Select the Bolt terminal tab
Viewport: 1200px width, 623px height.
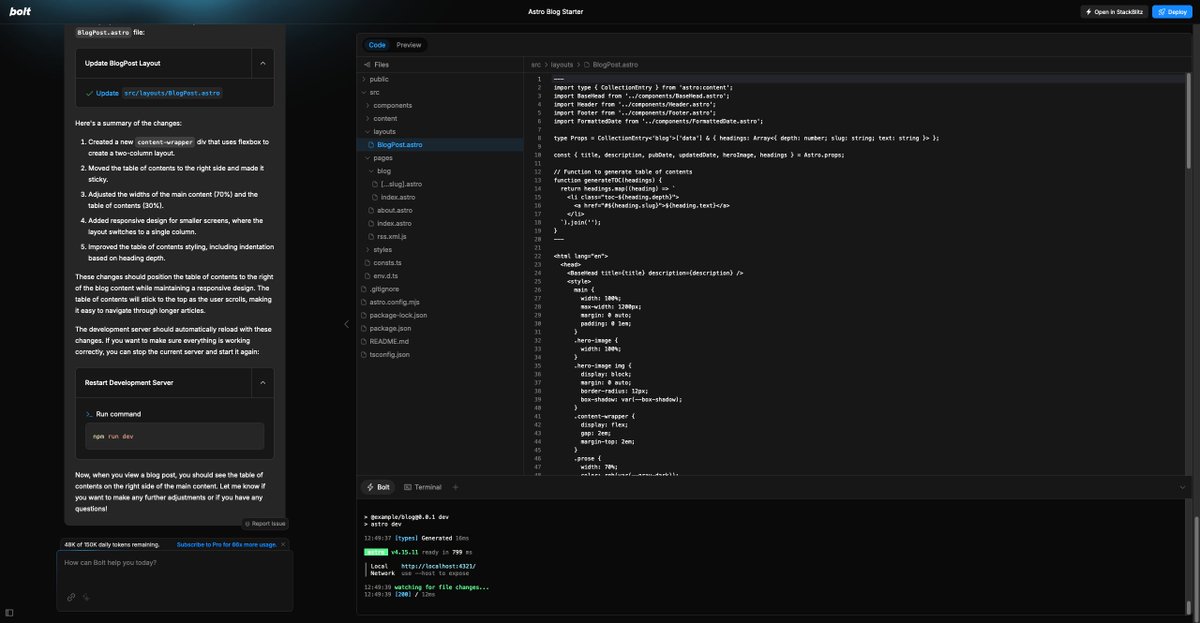[x=378, y=487]
